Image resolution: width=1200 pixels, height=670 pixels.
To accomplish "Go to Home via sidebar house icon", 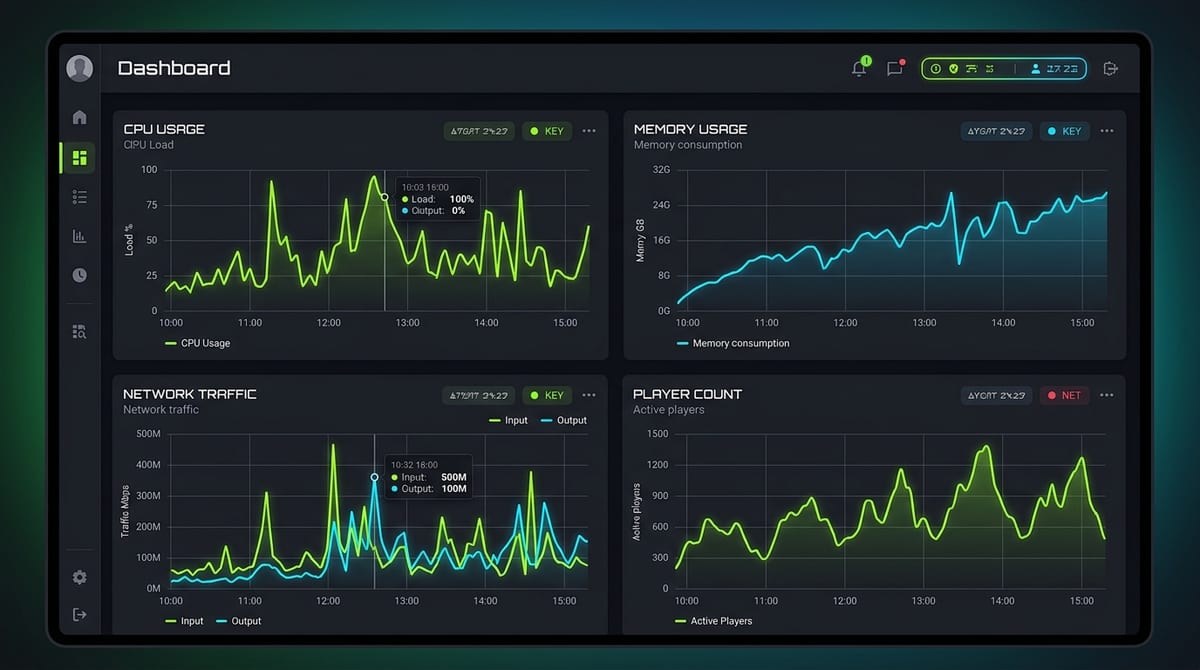I will pyautogui.click(x=79, y=117).
